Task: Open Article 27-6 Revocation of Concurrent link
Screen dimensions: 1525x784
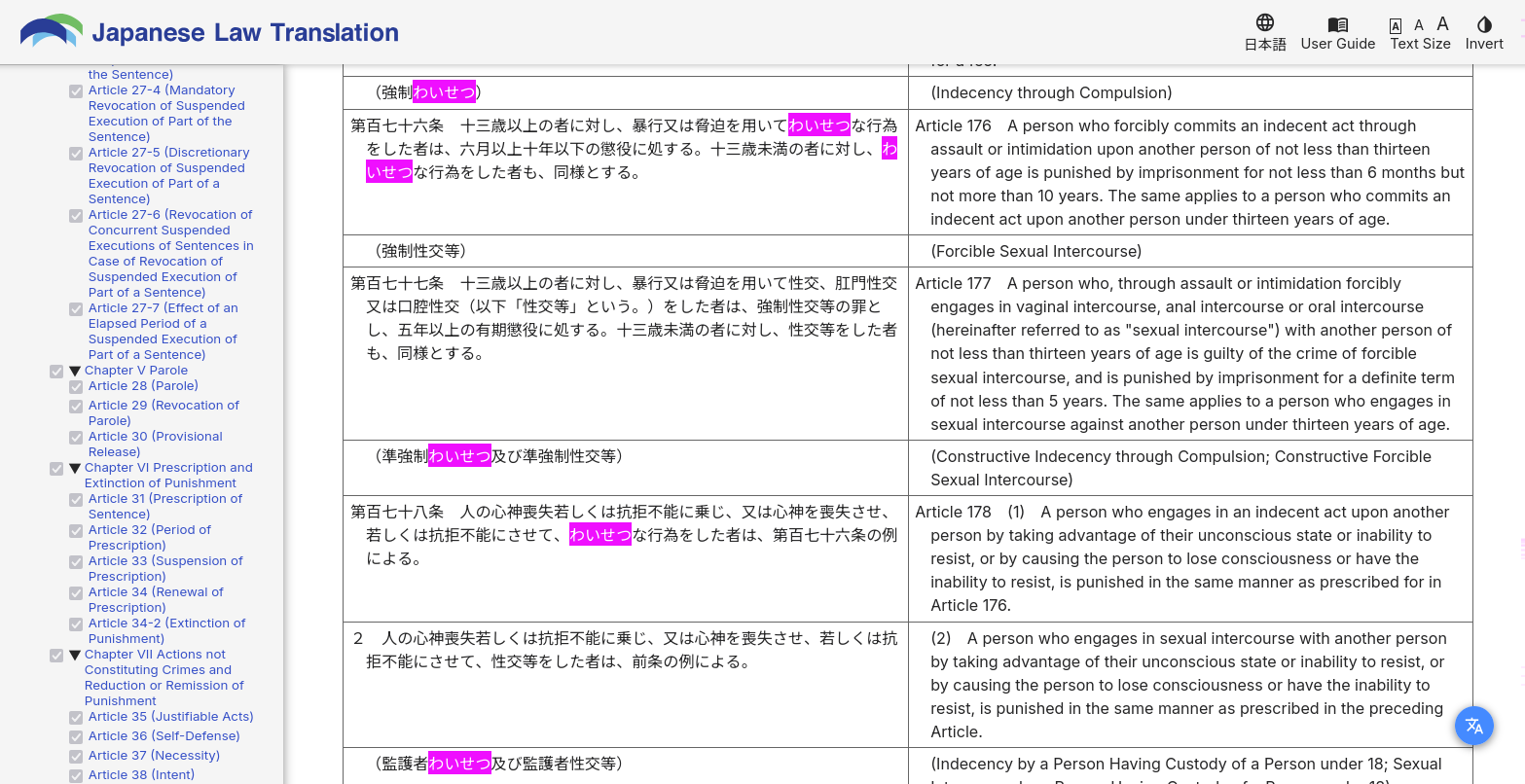Action: pos(170,253)
